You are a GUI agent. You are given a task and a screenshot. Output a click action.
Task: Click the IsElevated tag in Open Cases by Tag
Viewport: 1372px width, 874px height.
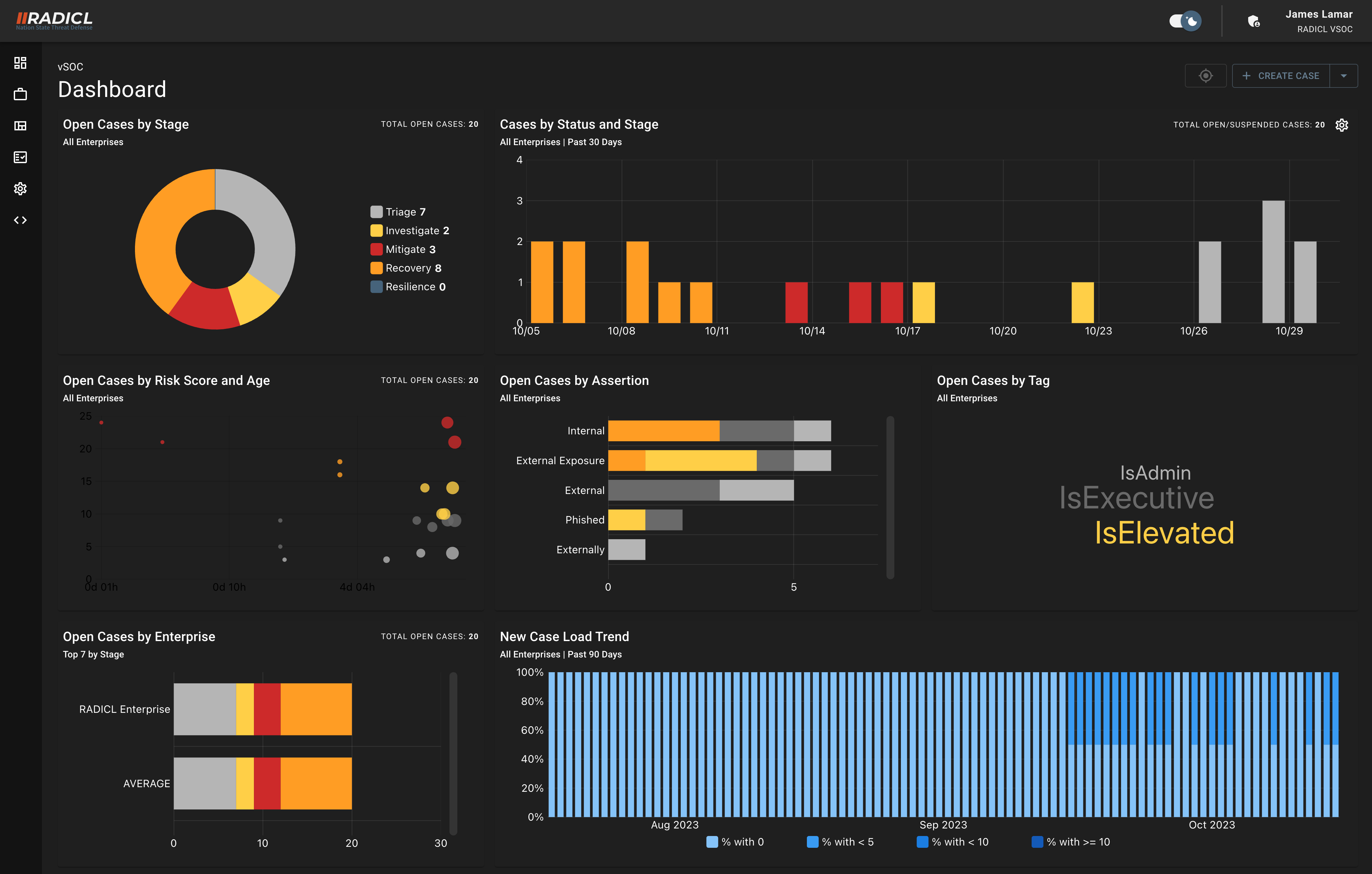1165,534
